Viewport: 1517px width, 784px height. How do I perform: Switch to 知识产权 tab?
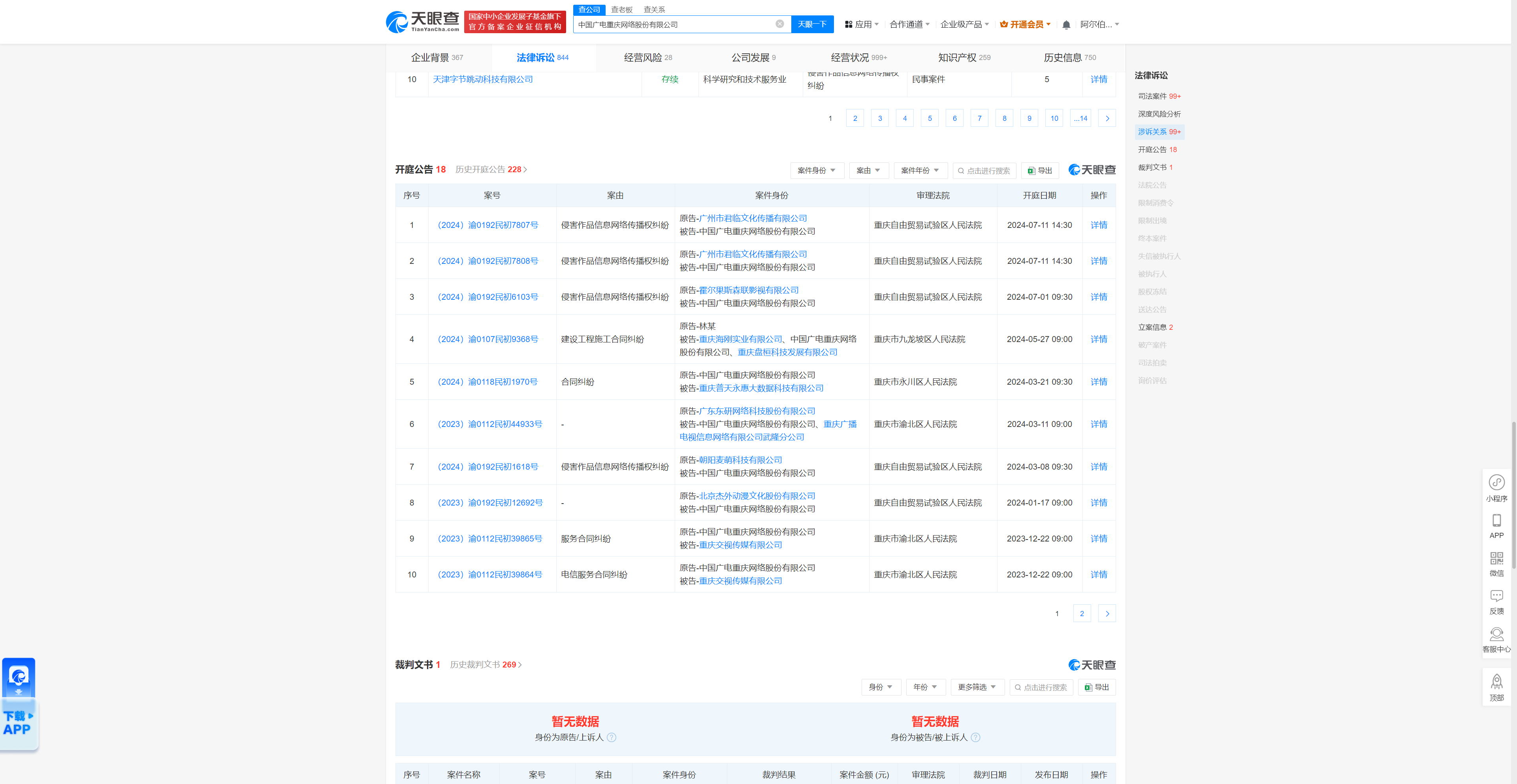pos(964,58)
